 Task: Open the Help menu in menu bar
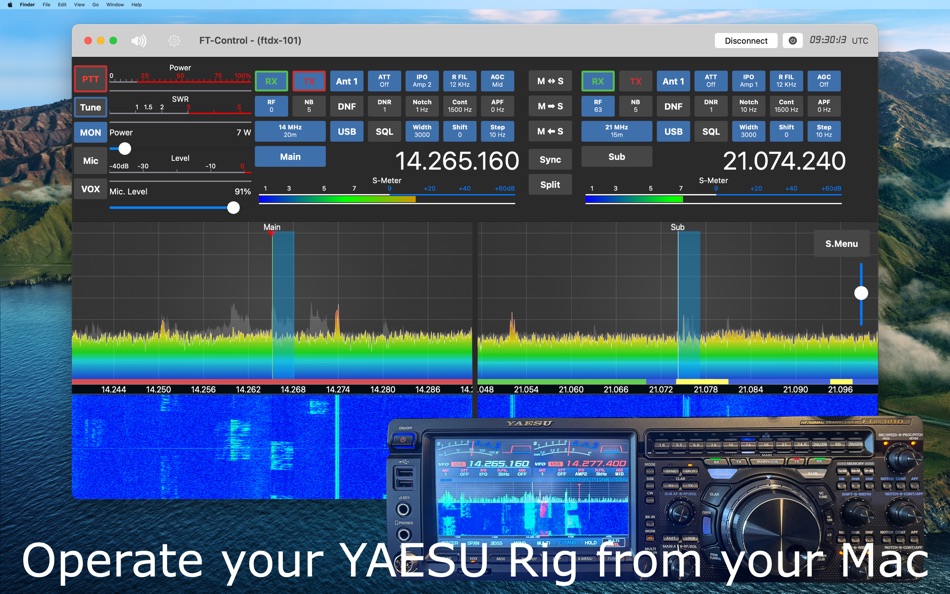[x=136, y=4]
